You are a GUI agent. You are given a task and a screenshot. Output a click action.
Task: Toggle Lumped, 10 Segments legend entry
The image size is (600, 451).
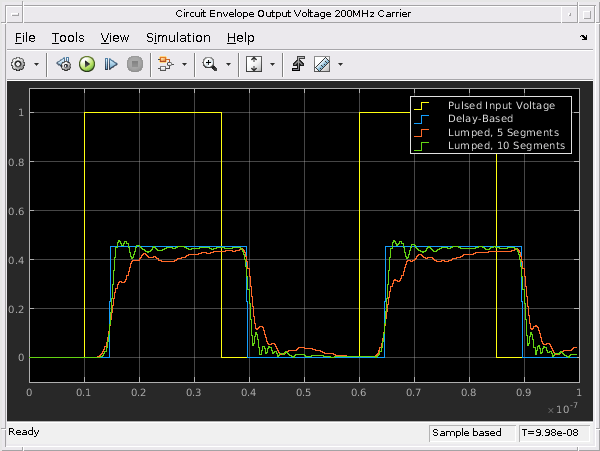pos(506,146)
